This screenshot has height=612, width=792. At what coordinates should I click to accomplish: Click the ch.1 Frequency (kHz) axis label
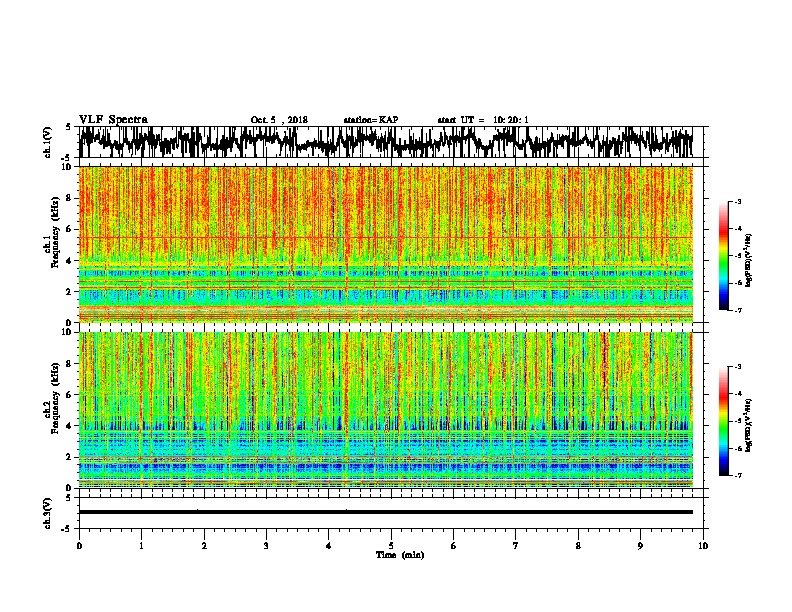tap(52, 232)
